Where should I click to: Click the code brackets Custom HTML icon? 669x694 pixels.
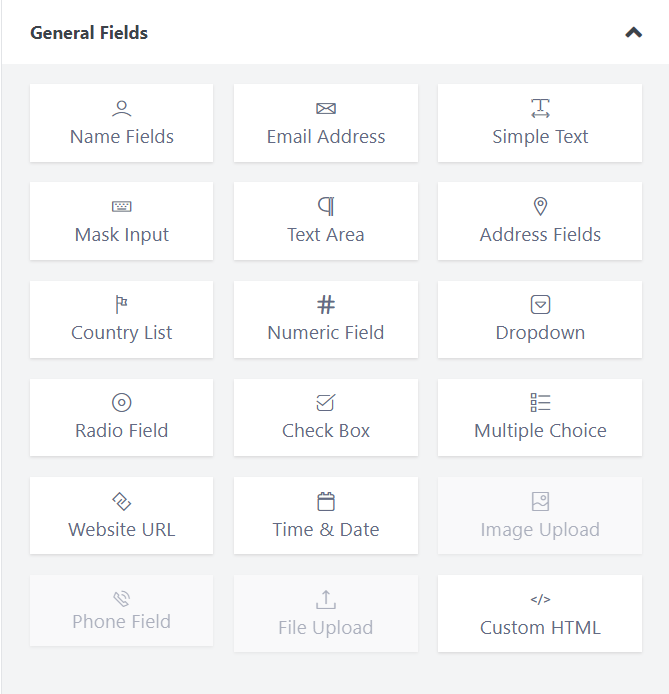point(540,600)
